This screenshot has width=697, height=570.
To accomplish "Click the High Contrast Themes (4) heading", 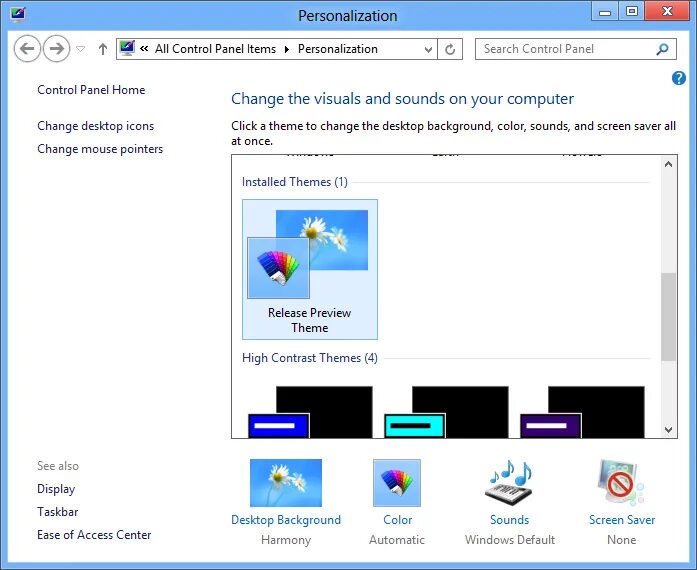I will (310, 358).
